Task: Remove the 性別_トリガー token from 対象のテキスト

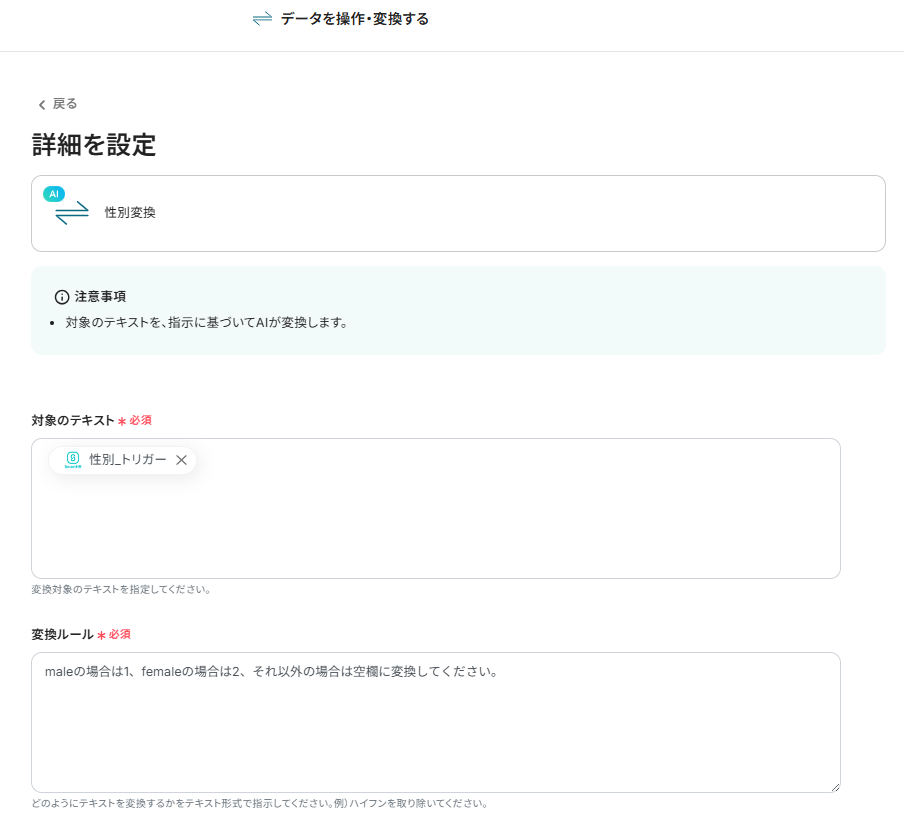Action: point(181,460)
